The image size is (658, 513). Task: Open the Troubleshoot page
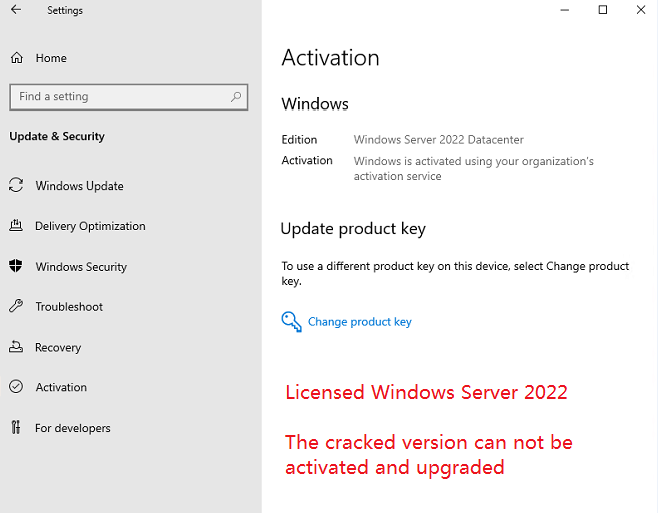tap(69, 307)
